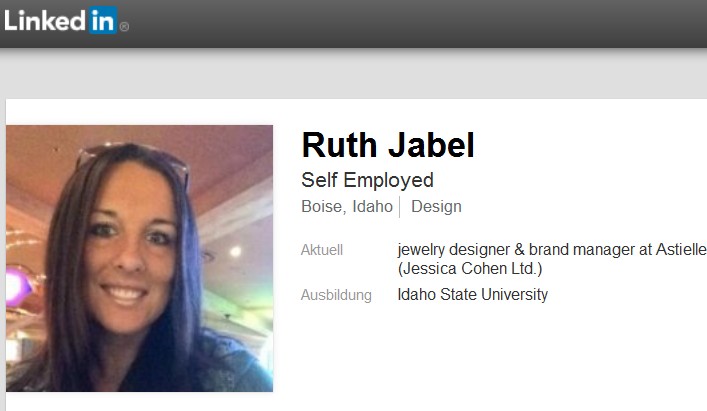Viewport: 707px width, 411px height.
Task: Click the Design industry label
Action: point(436,206)
